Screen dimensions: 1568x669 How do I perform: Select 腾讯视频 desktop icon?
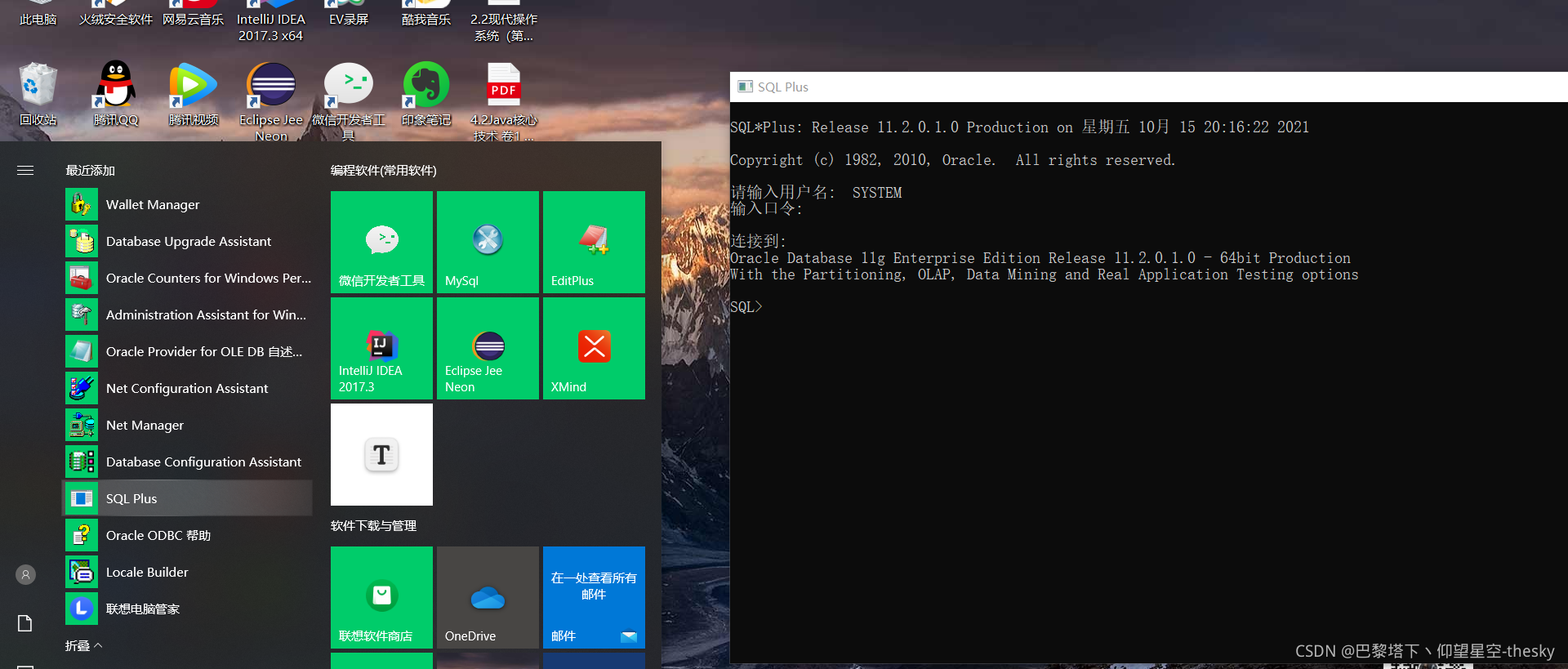click(x=194, y=94)
